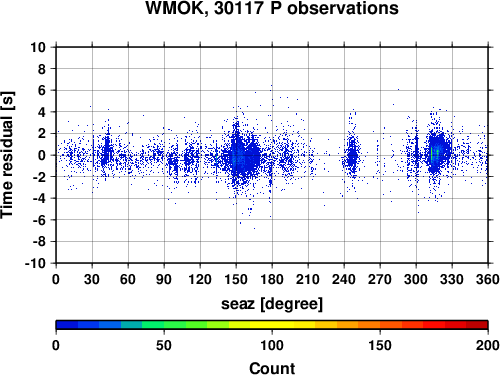Click the Count colorbar label
This screenshot has height=375, width=500.
point(272,368)
